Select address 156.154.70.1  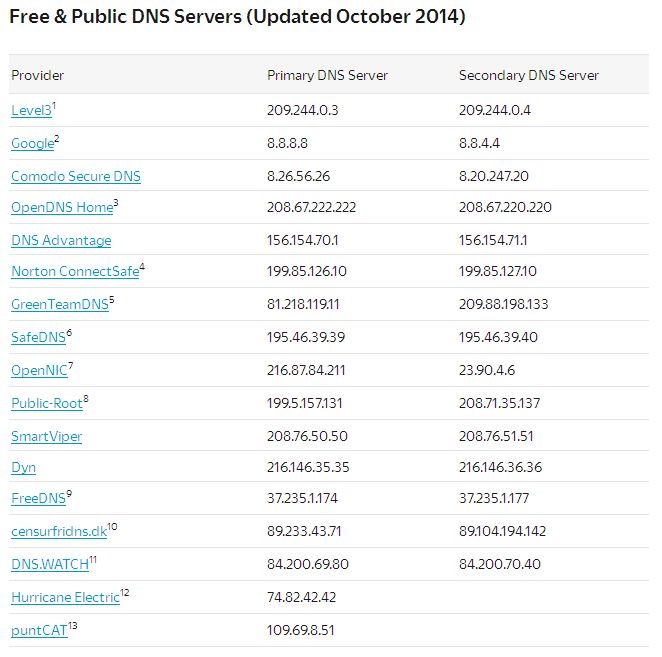[x=302, y=240]
